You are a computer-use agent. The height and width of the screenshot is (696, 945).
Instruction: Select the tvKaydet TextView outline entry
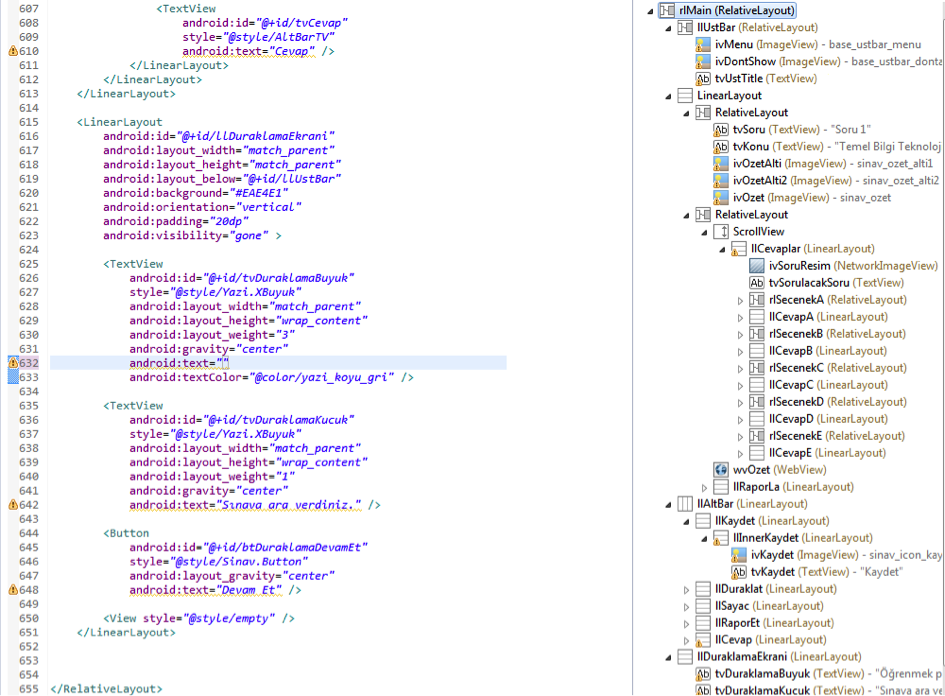pos(770,572)
